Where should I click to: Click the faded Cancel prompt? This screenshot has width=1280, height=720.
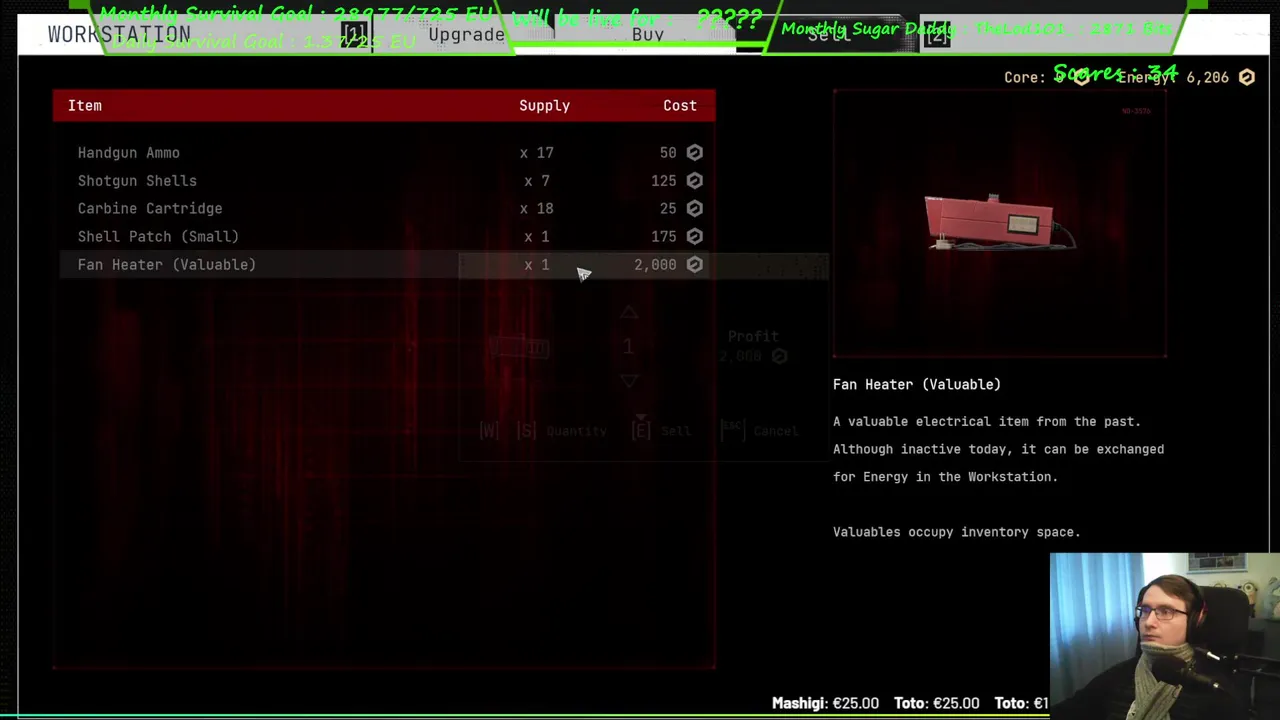point(762,431)
